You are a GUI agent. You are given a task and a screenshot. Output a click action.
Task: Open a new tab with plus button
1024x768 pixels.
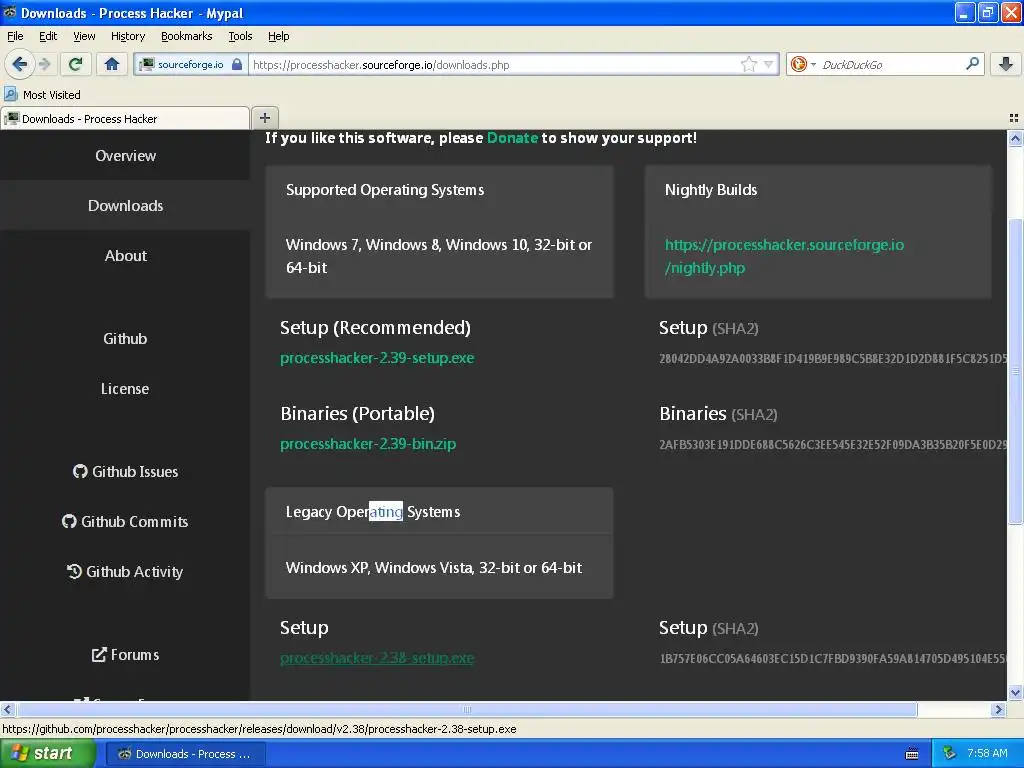point(264,118)
